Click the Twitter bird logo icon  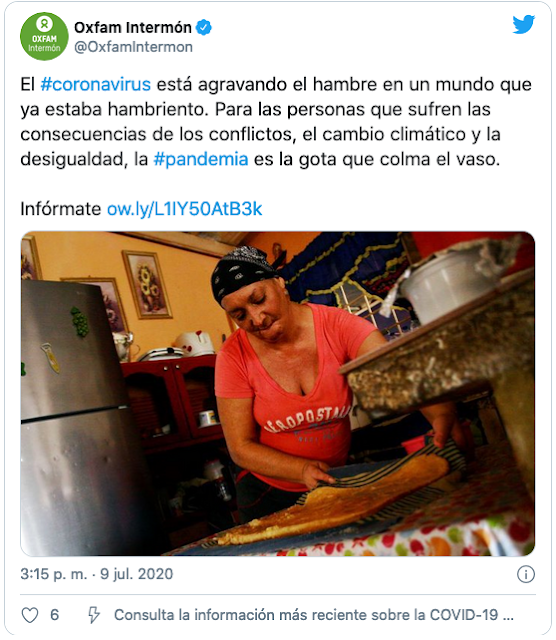(524, 24)
